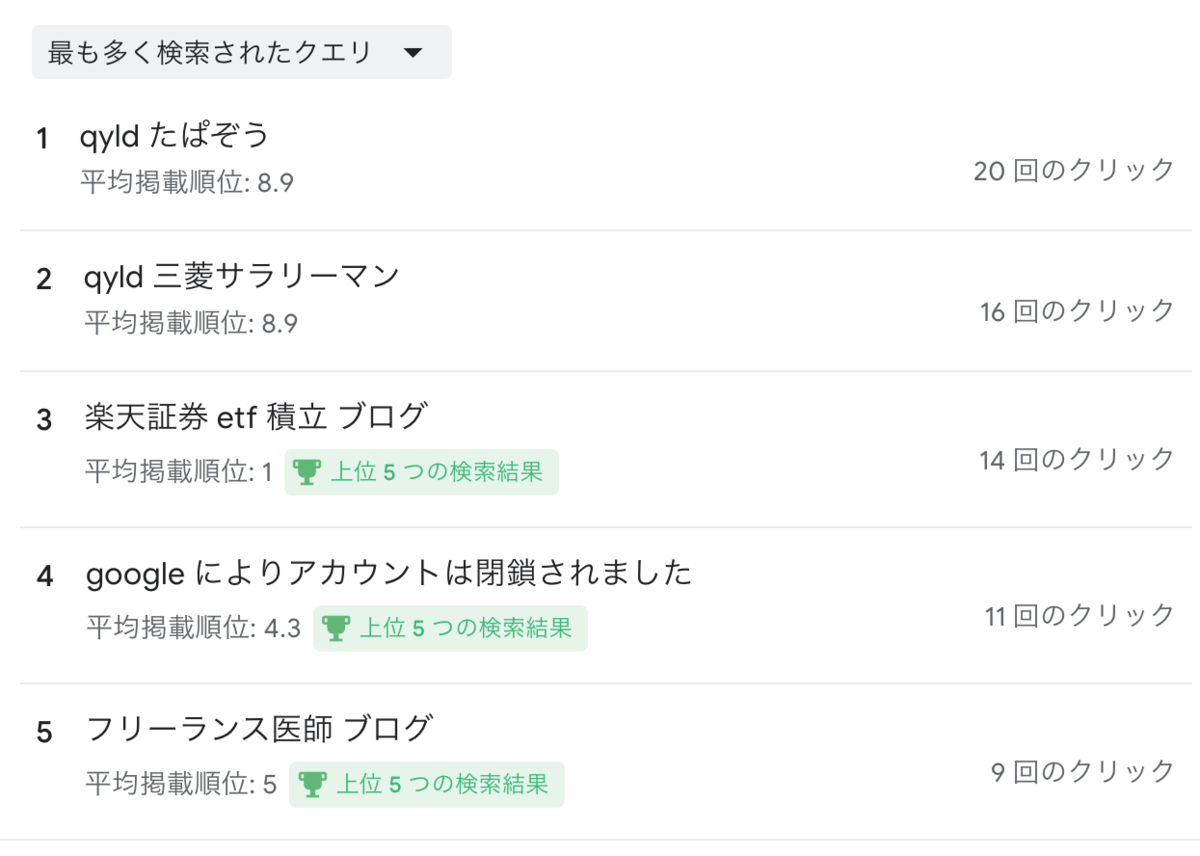Open the query 楽天証券 etf 積立 ブログ
This screenshot has width=1200, height=856.
point(257,417)
